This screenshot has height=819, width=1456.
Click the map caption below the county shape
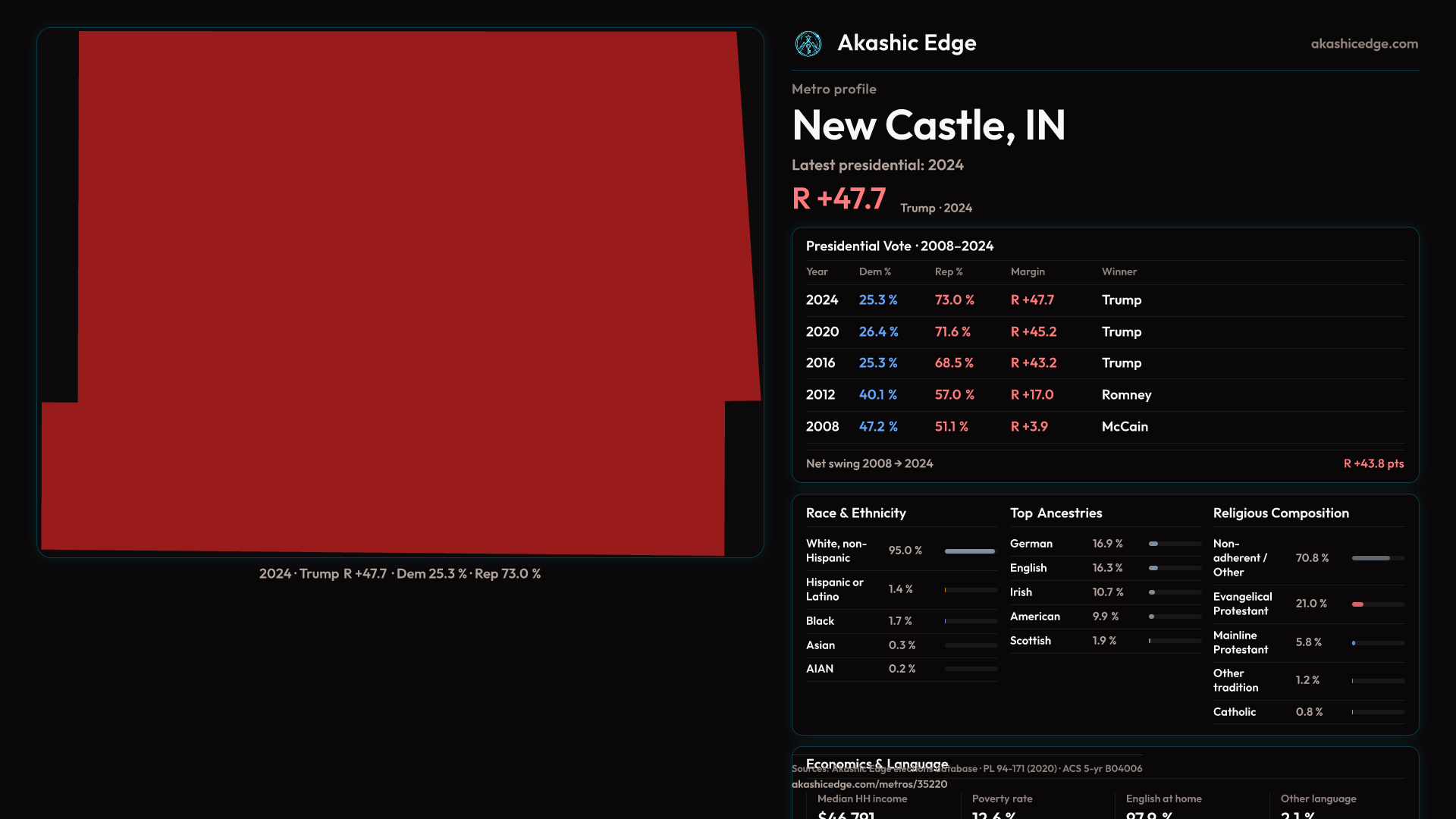coord(400,574)
